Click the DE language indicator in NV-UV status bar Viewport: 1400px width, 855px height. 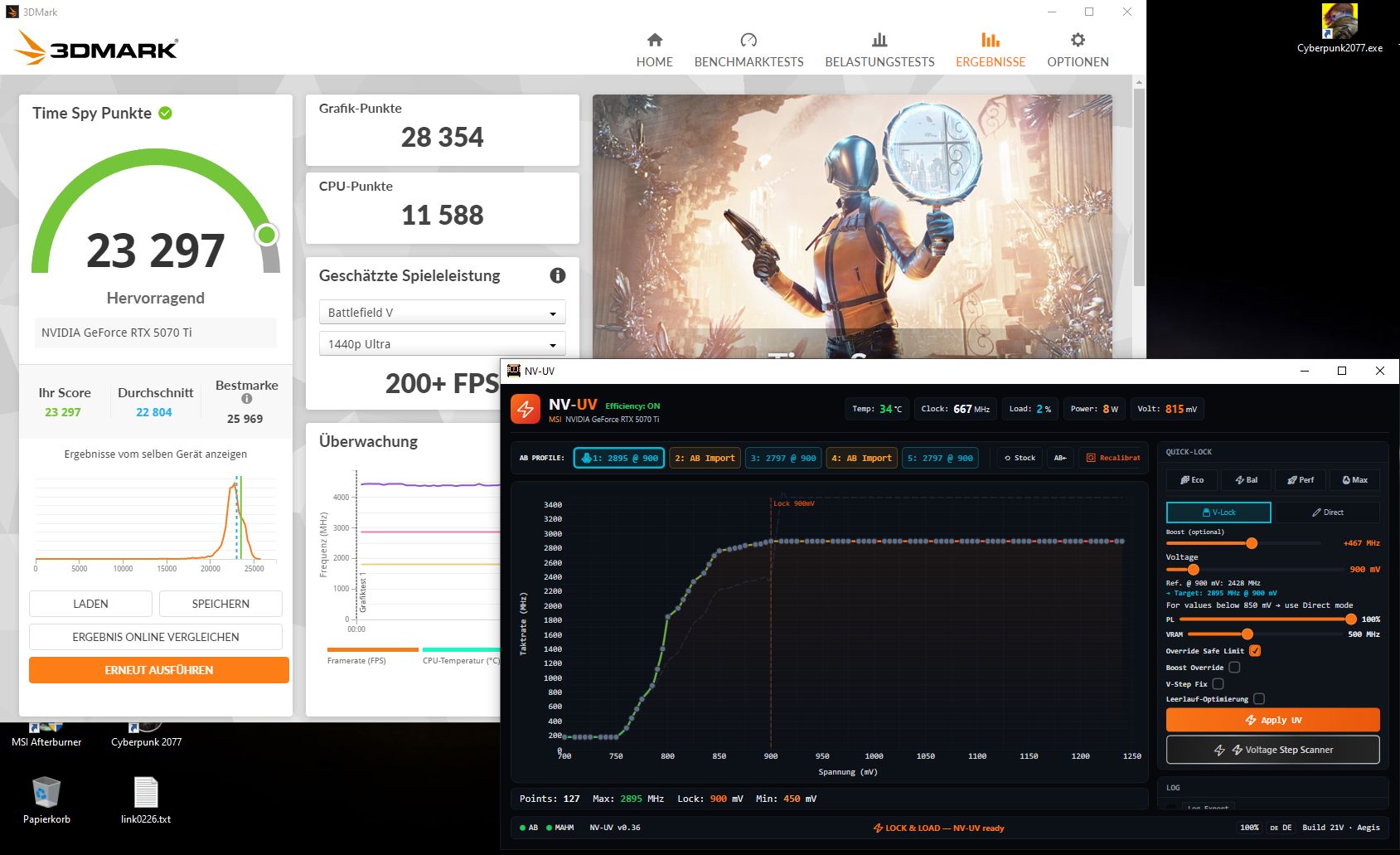1281,828
